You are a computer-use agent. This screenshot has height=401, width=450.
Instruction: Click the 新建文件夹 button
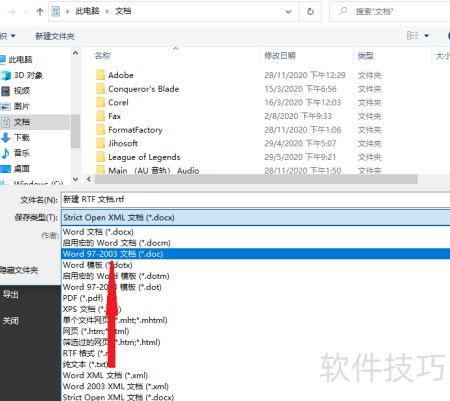click(55, 36)
